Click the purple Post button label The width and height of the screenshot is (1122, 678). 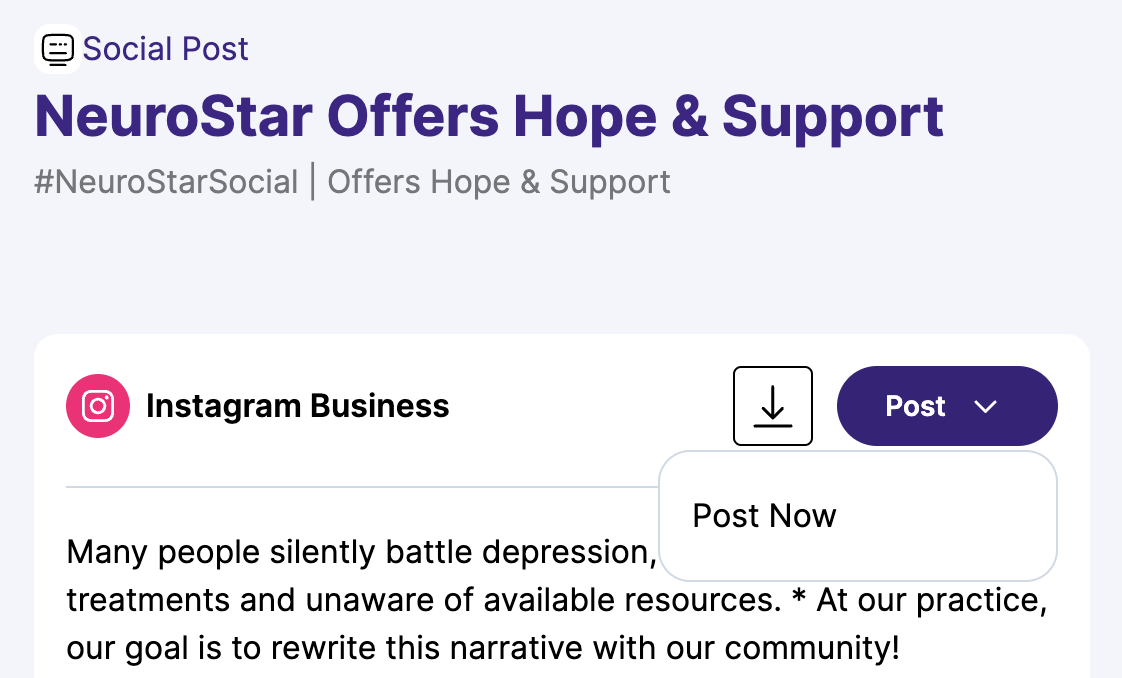click(x=915, y=406)
